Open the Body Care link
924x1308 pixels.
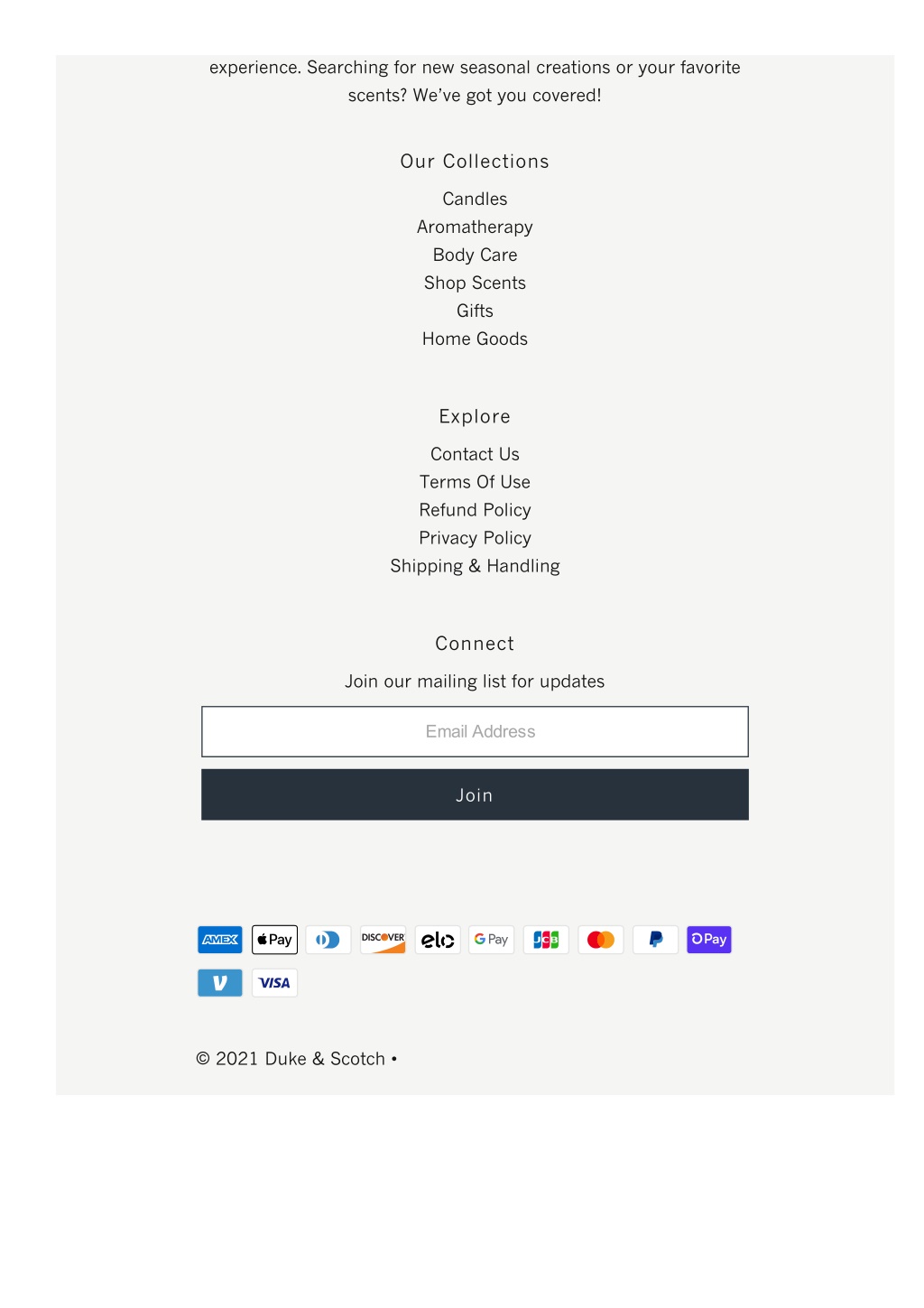tap(475, 255)
